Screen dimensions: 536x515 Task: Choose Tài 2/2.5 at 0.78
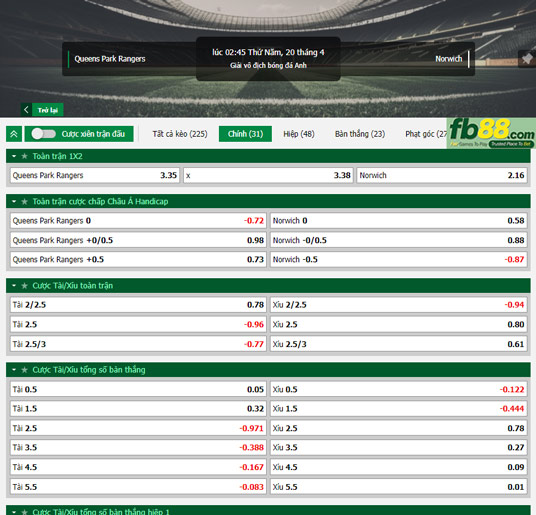point(138,305)
